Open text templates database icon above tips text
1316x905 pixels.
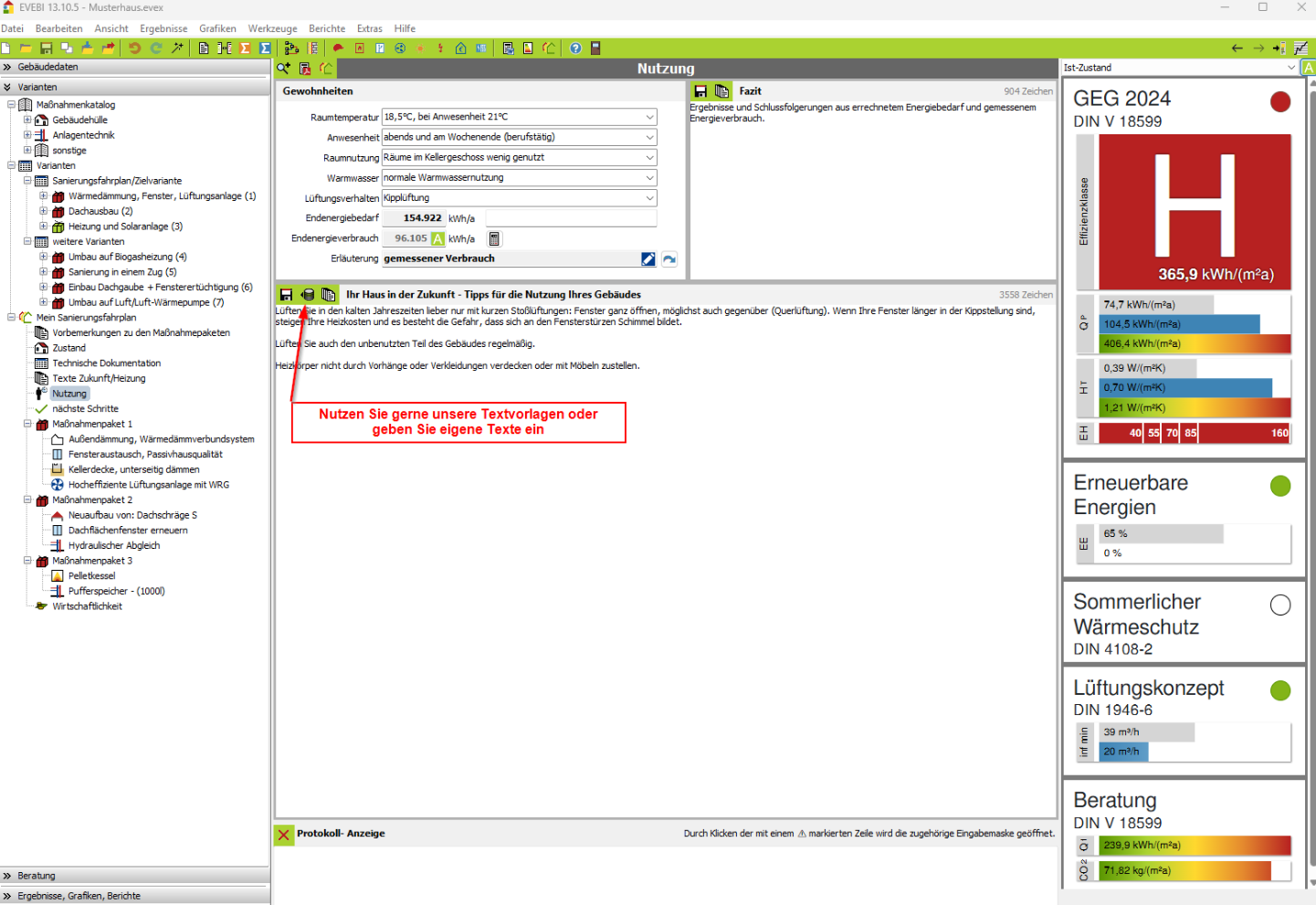pyautogui.click(x=308, y=295)
